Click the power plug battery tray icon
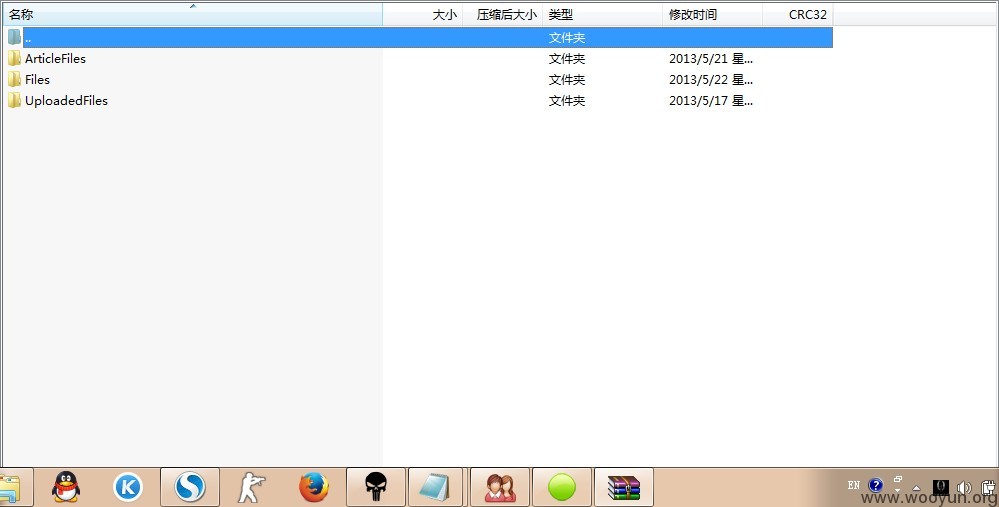 (x=988, y=488)
